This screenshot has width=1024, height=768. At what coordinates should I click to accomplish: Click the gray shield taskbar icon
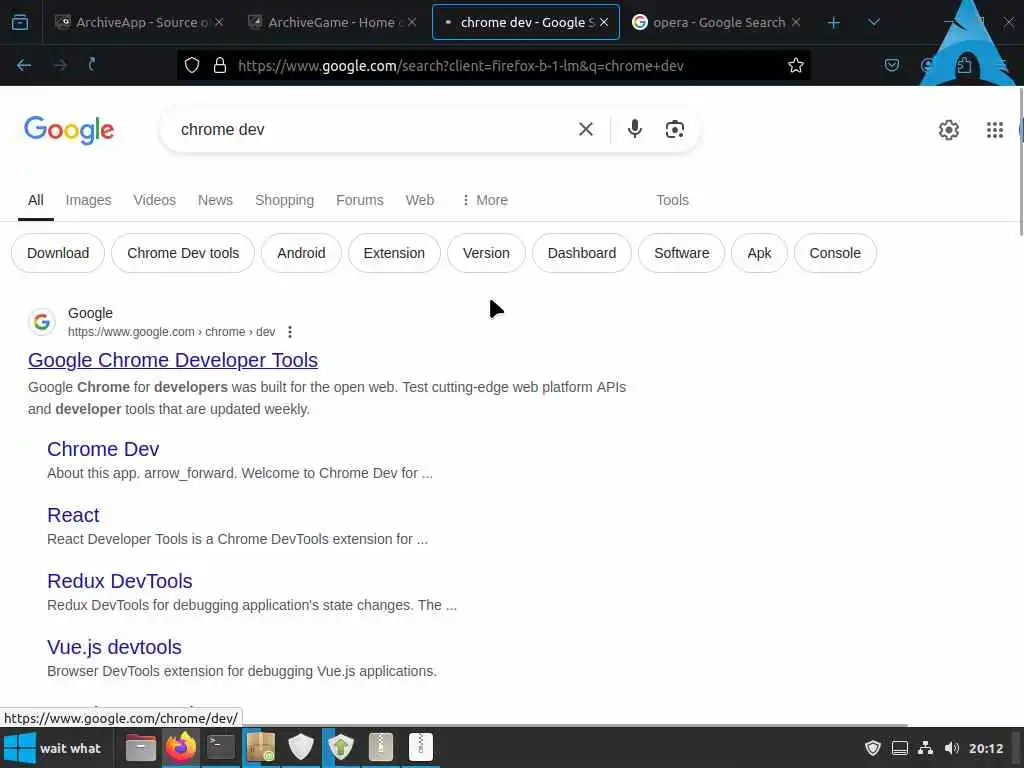pyautogui.click(x=301, y=747)
